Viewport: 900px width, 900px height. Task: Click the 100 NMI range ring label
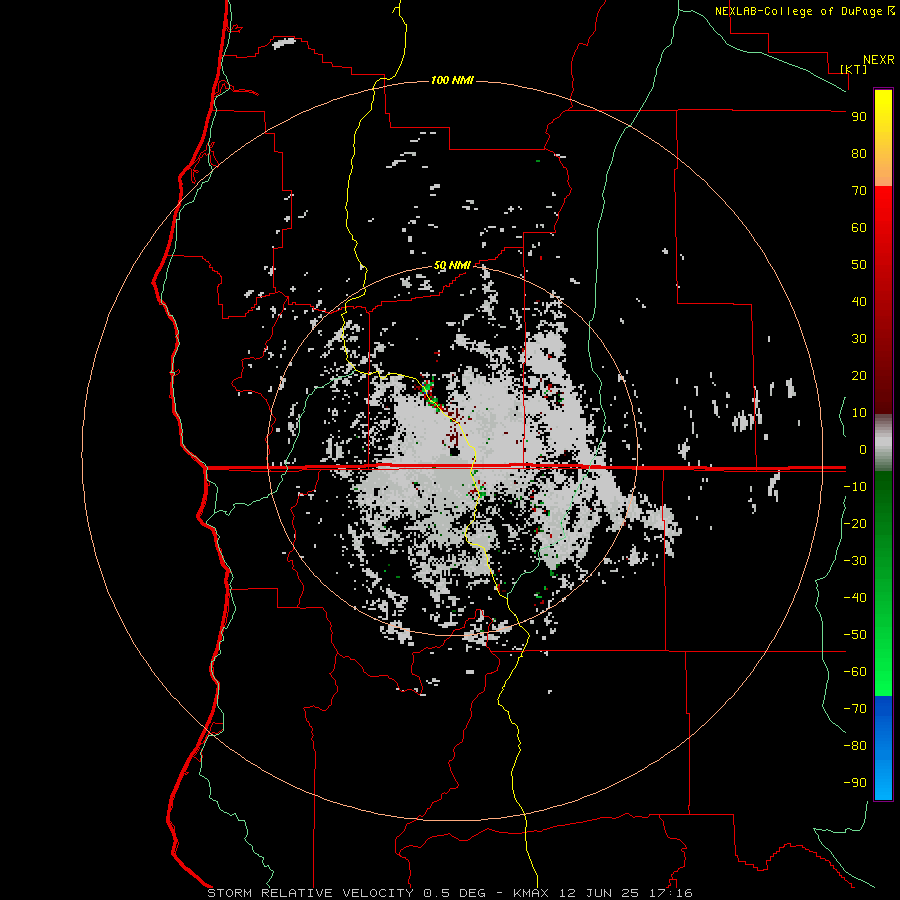click(x=452, y=80)
